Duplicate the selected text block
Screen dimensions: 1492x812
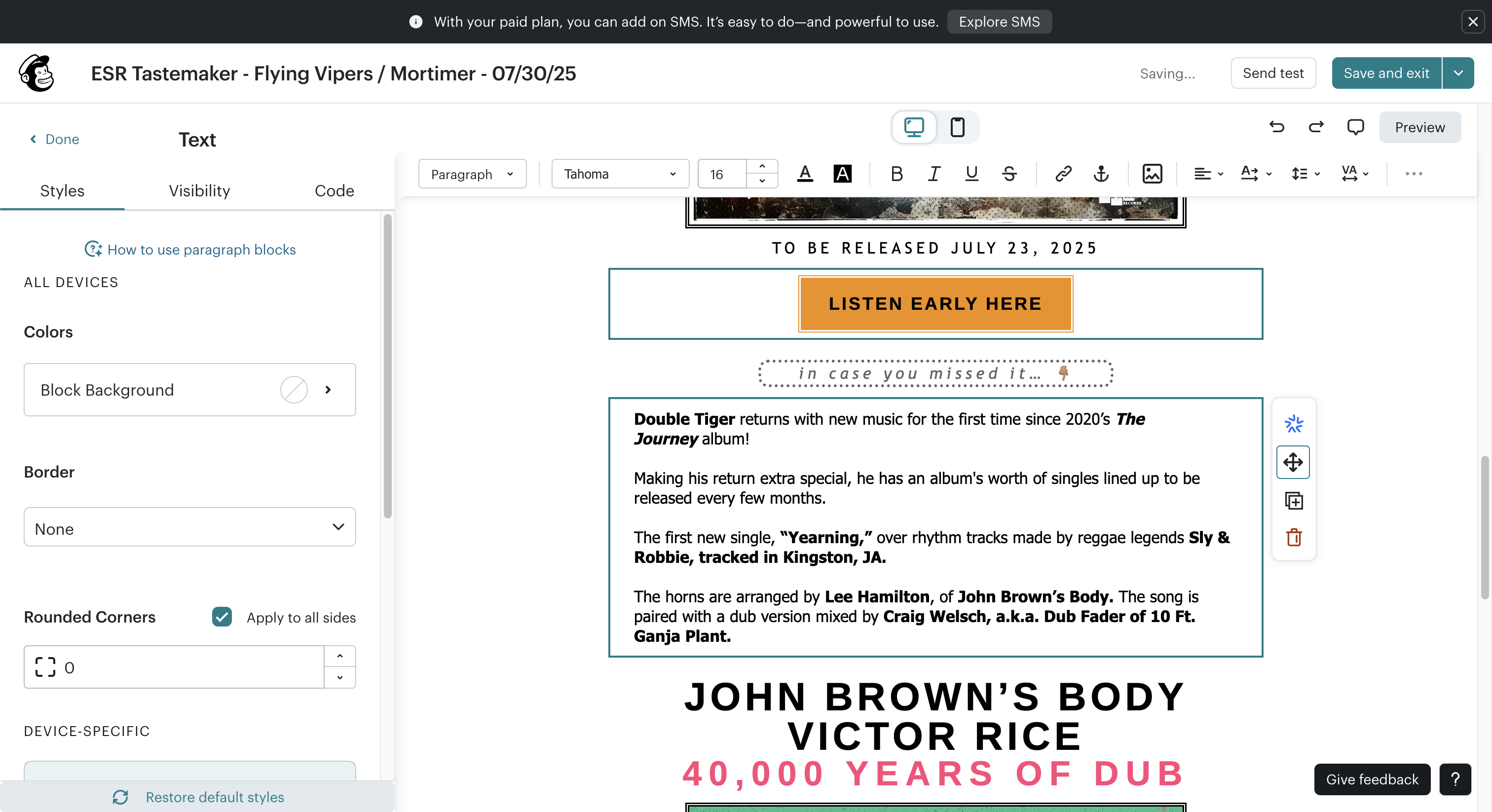click(1293, 500)
